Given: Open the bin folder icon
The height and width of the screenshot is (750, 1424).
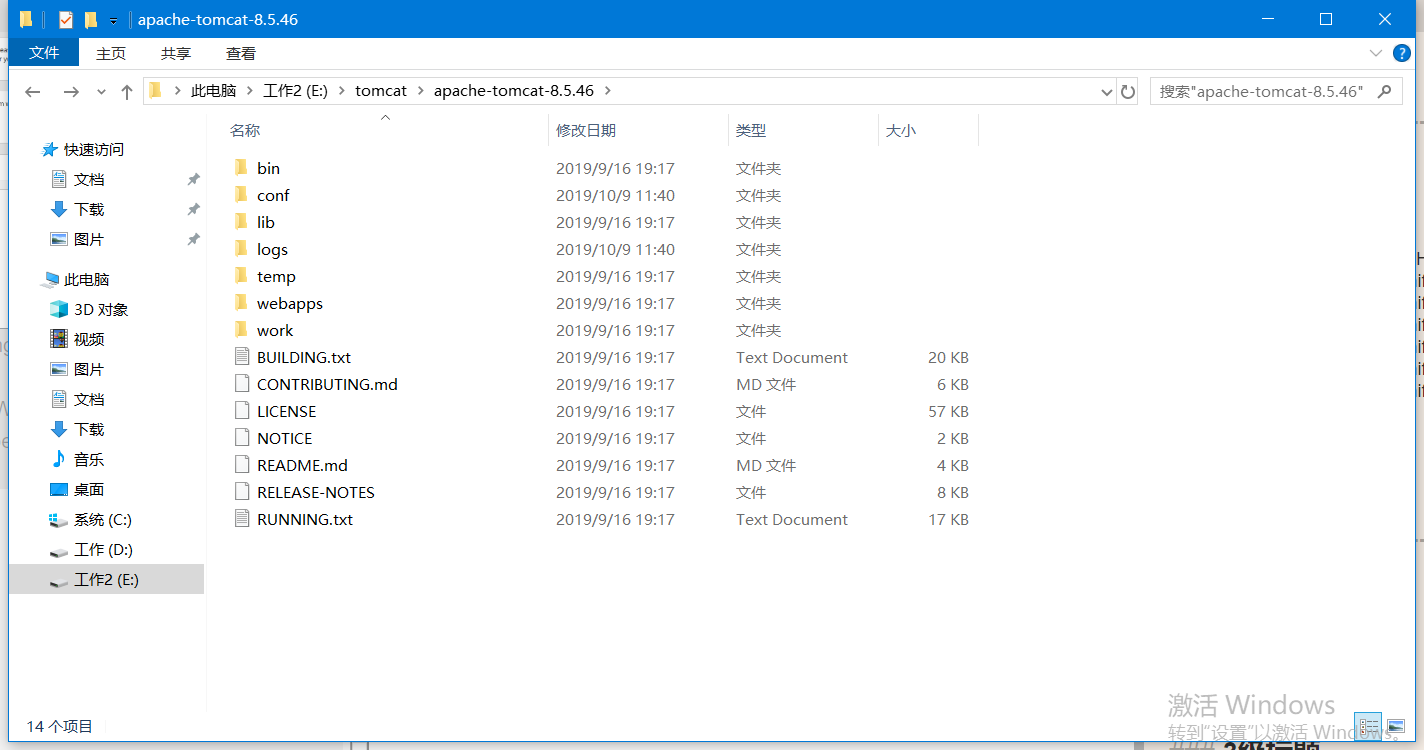Looking at the screenshot, I should [x=240, y=168].
